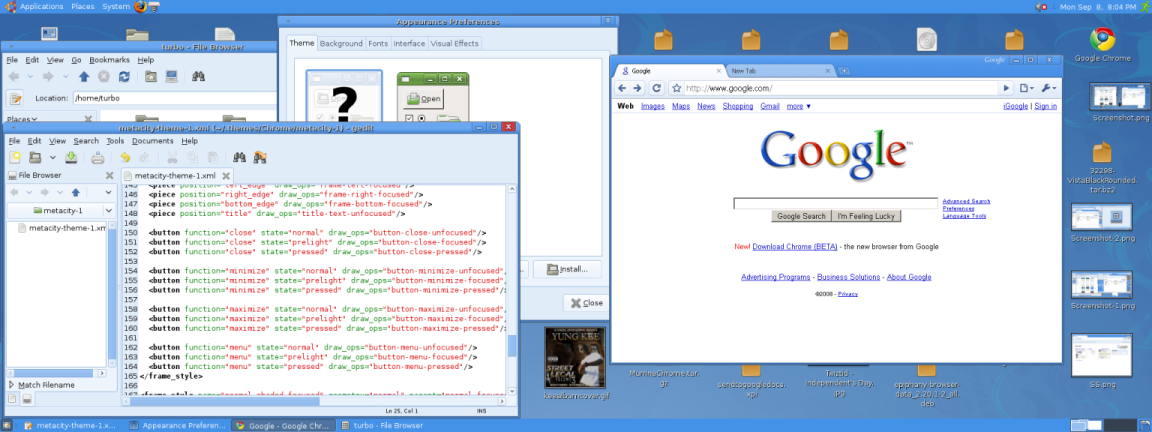Open Places dropdown in File Browser sidebar

coord(23,119)
